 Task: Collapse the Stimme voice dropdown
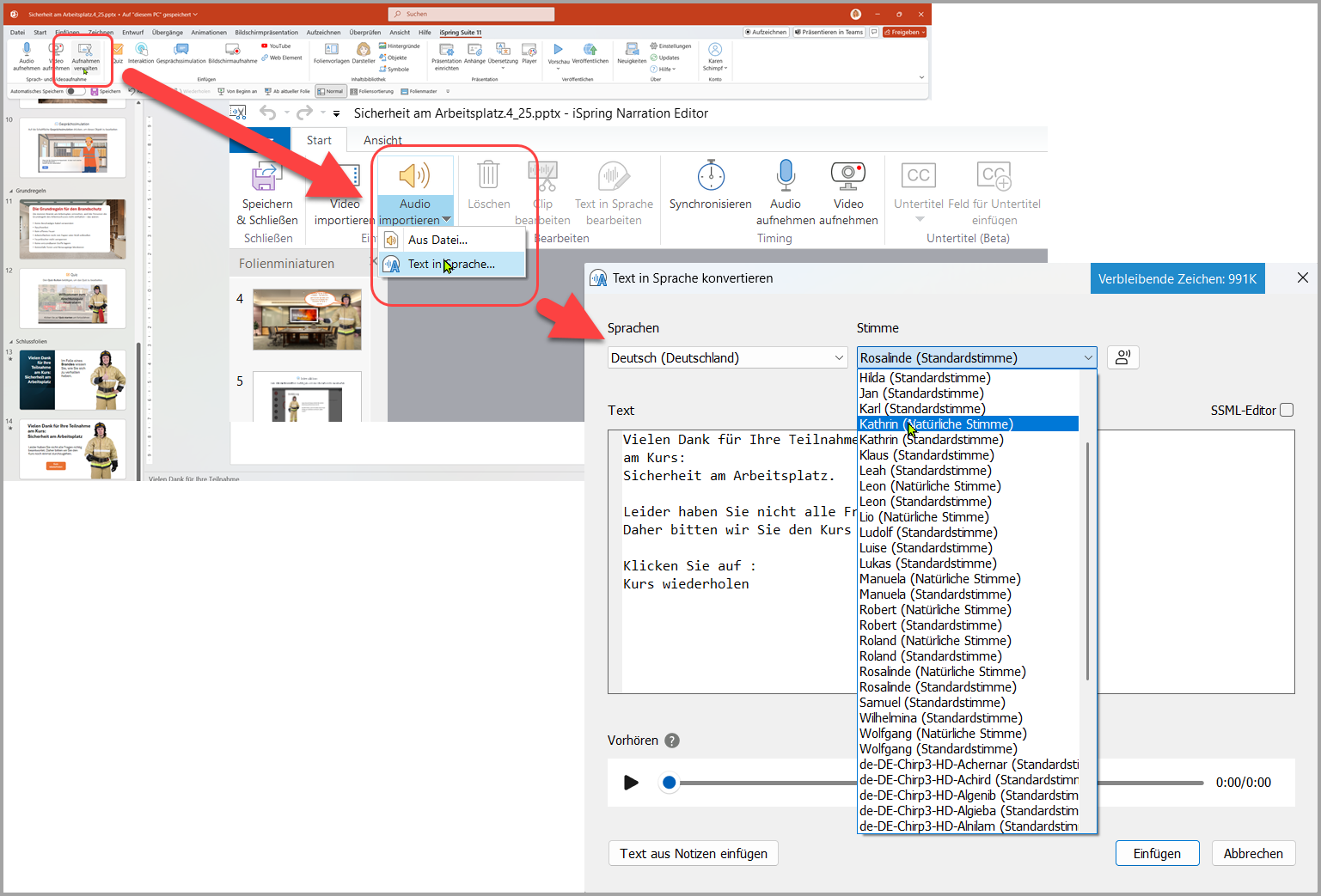click(x=1088, y=358)
